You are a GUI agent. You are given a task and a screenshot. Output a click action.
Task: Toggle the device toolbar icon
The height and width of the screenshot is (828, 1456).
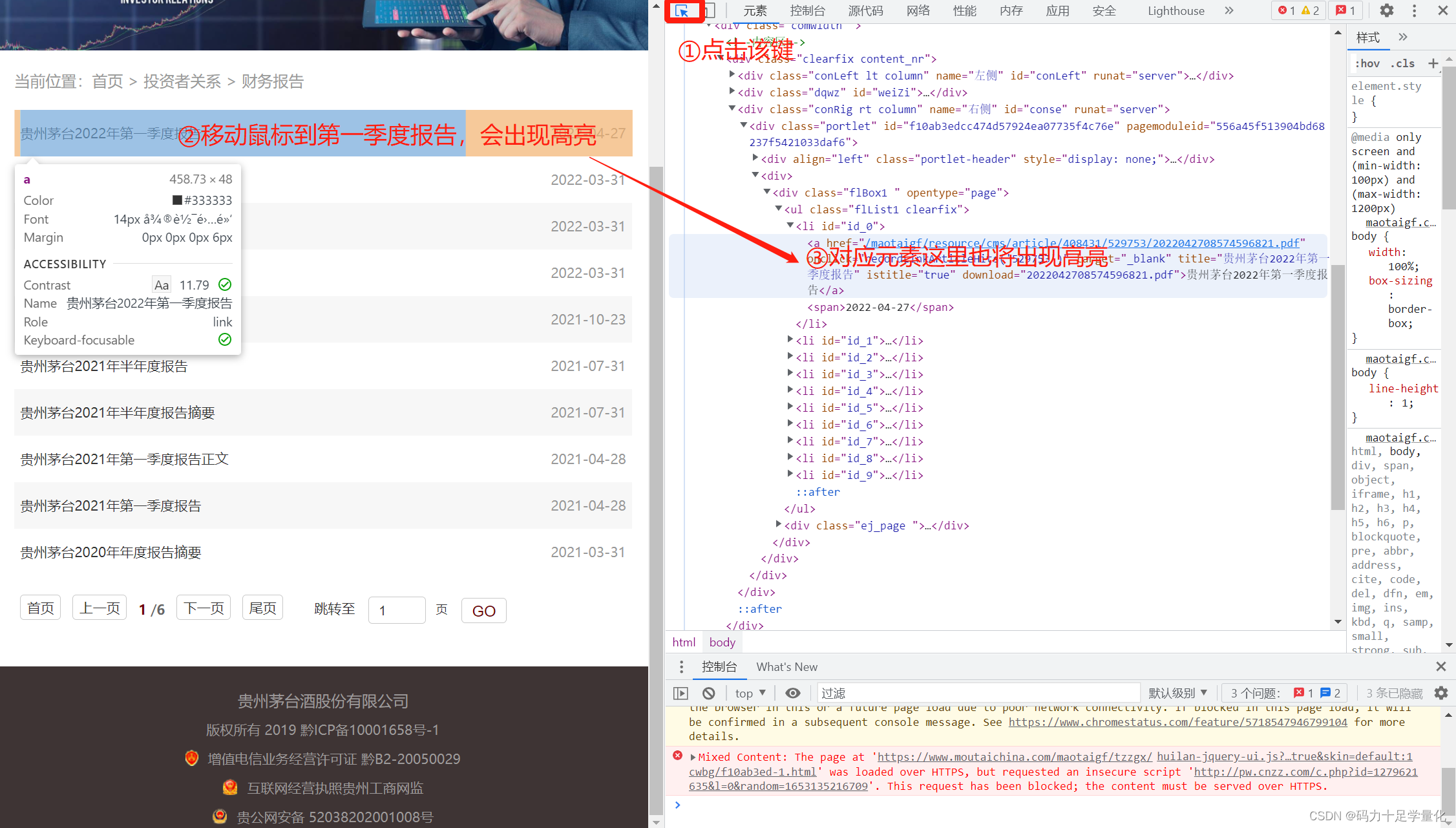tap(710, 10)
